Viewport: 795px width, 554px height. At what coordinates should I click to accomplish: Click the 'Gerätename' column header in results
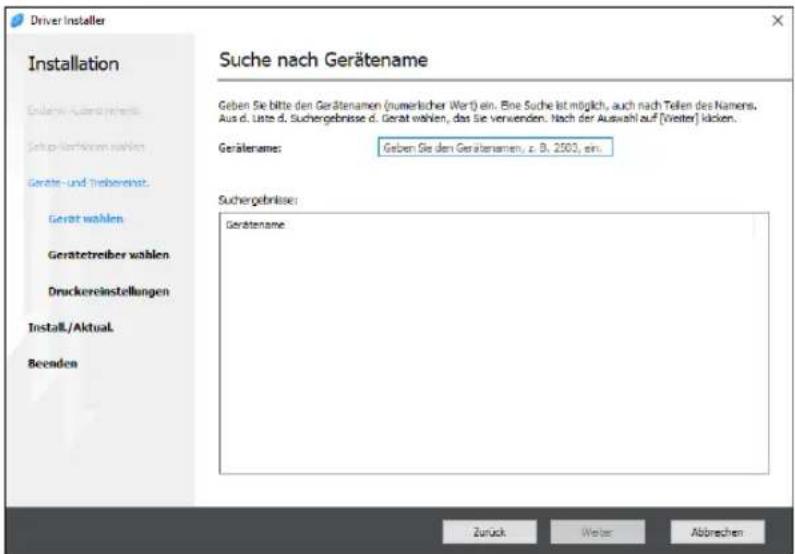click(x=256, y=225)
